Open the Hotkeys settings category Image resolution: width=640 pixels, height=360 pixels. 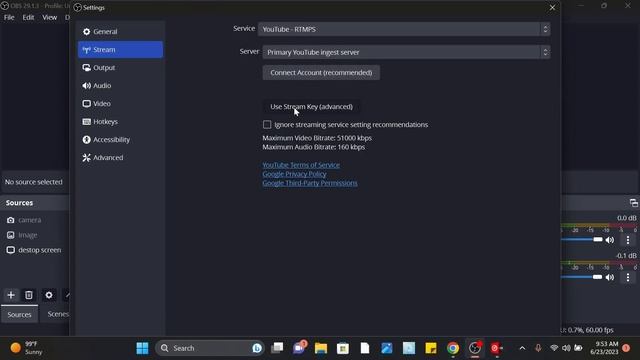(x=120, y=122)
